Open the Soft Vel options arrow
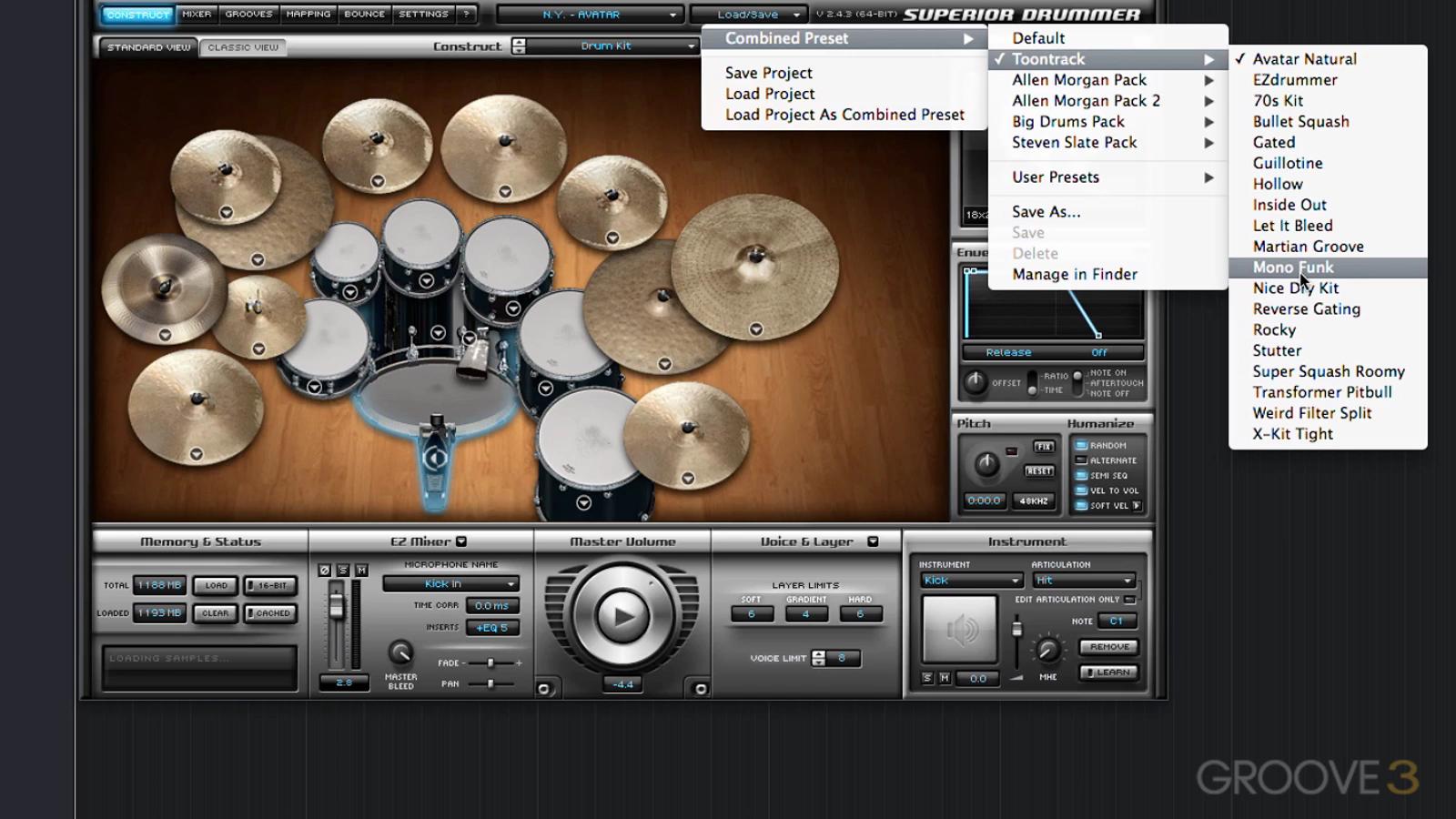This screenshot has height=819, width=1456. (1137, 505)
